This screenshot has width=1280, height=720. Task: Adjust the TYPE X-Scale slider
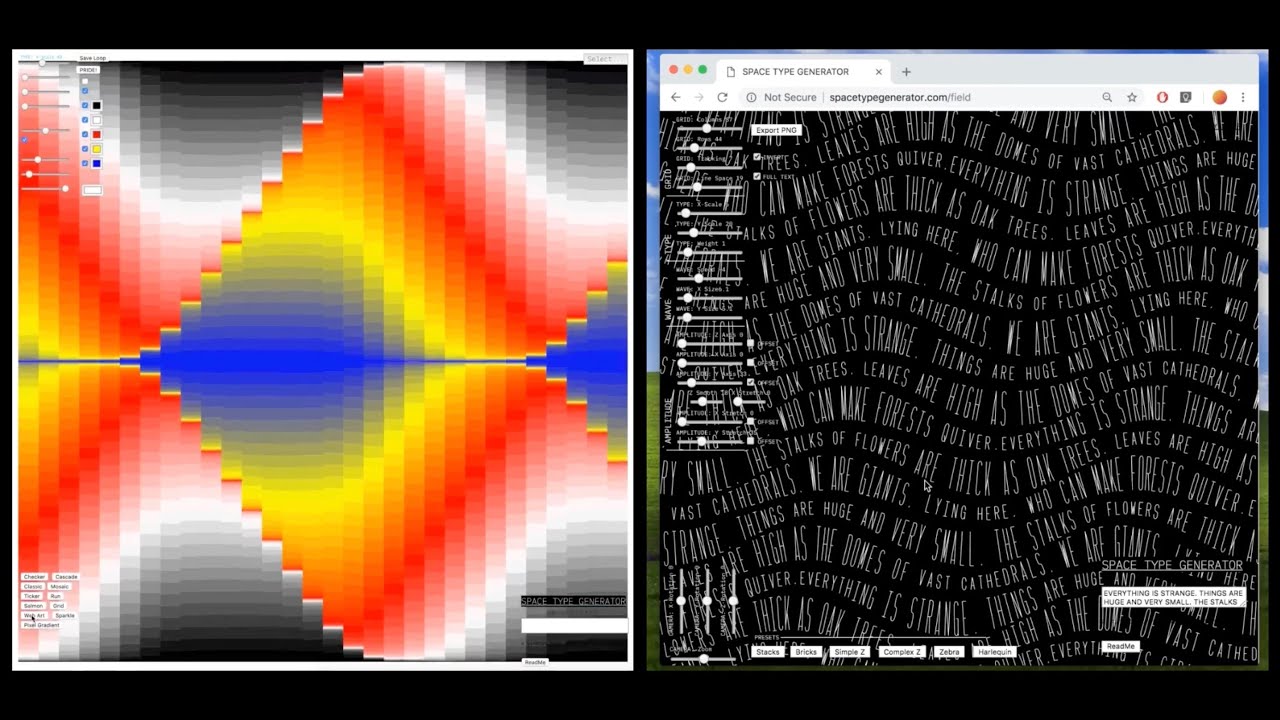pyautogui.click(x=710, y=213)
